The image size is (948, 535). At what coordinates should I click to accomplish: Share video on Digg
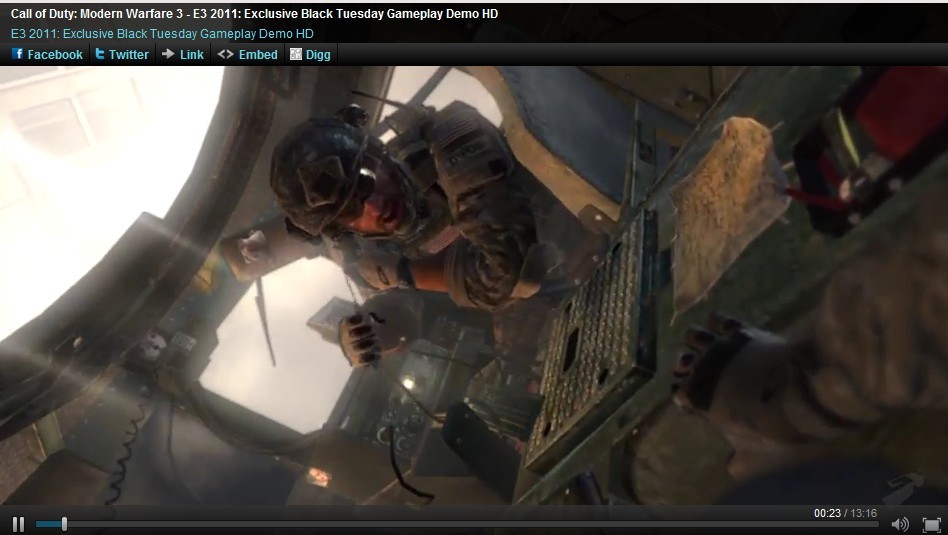tap(310, 54)
